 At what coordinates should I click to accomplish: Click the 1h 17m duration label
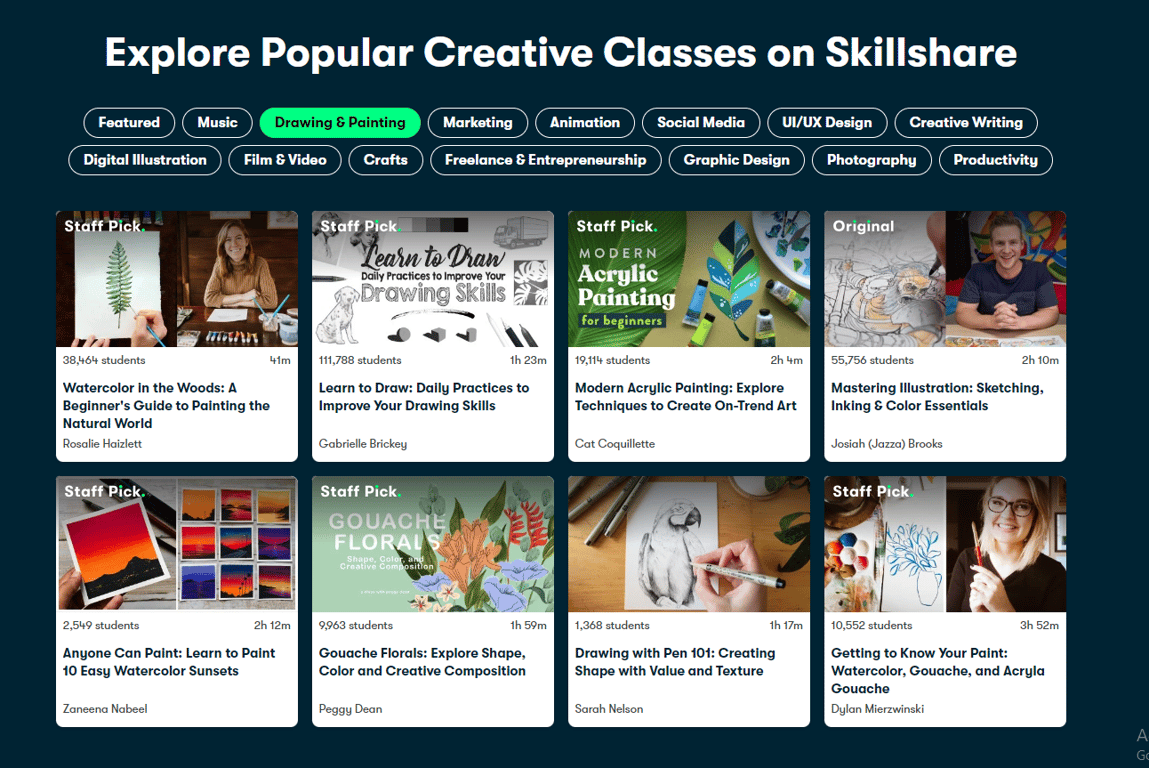click(x=786, y=625)
